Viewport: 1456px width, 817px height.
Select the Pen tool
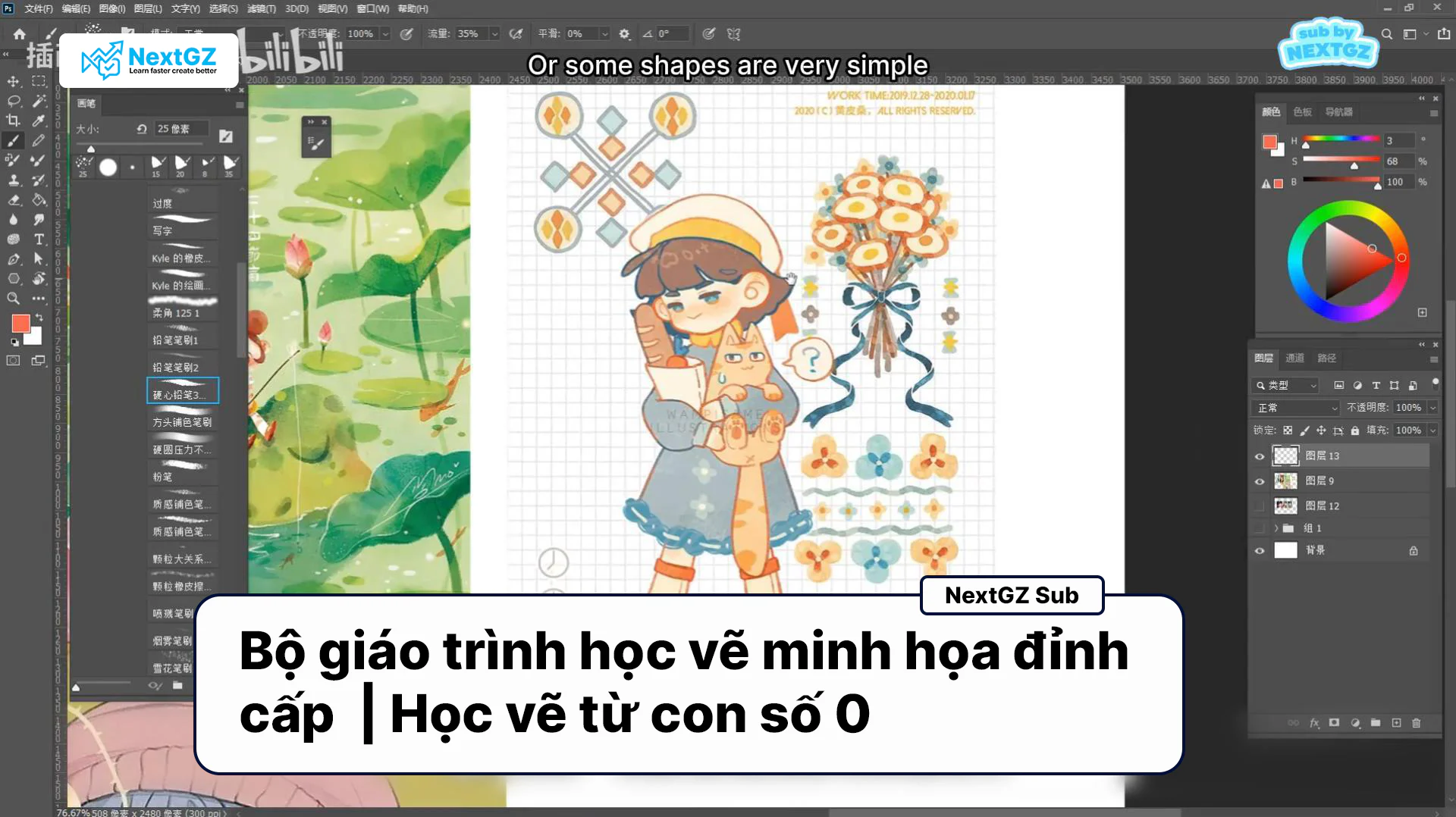14,259
